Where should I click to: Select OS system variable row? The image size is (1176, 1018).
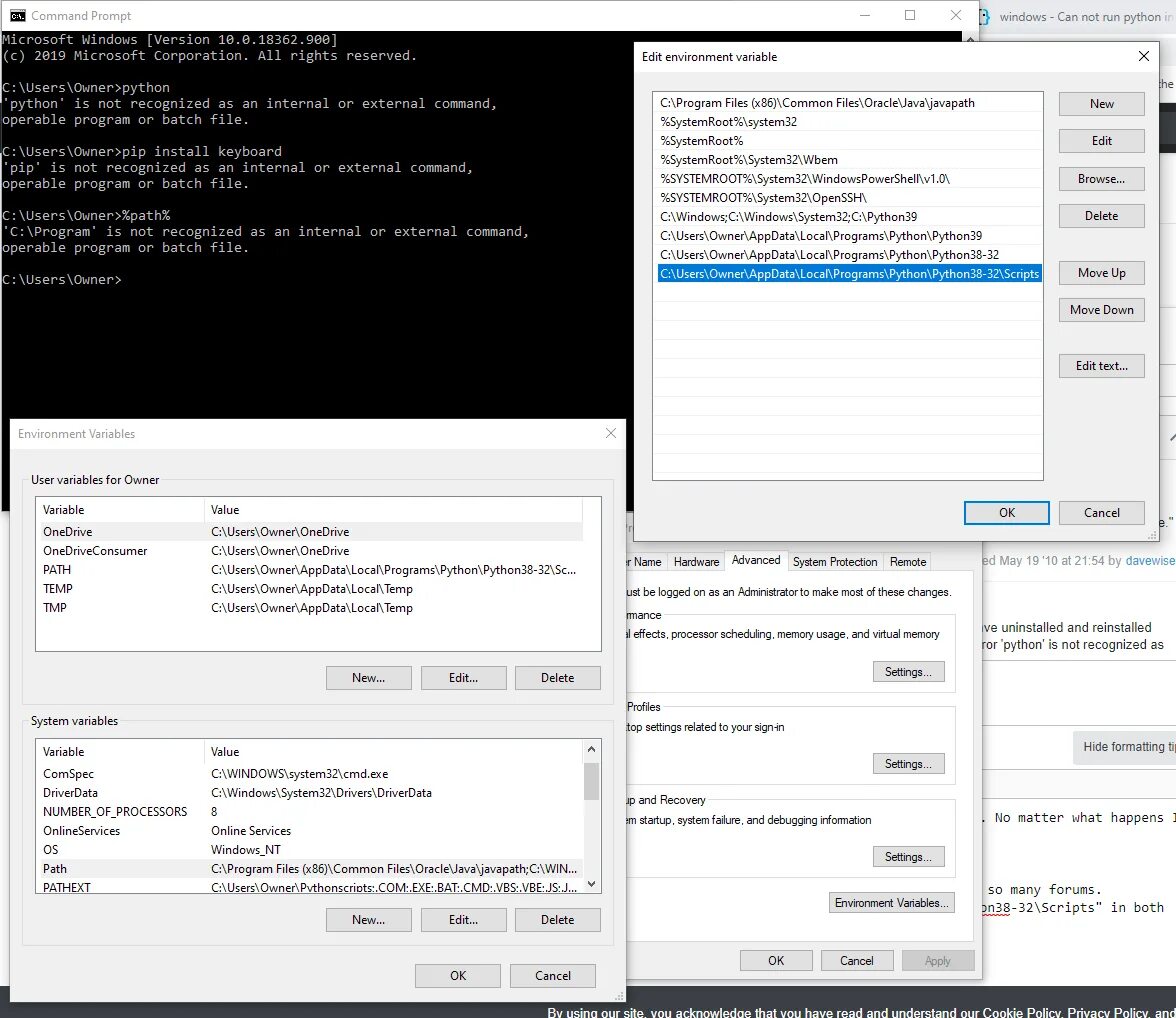311,850
